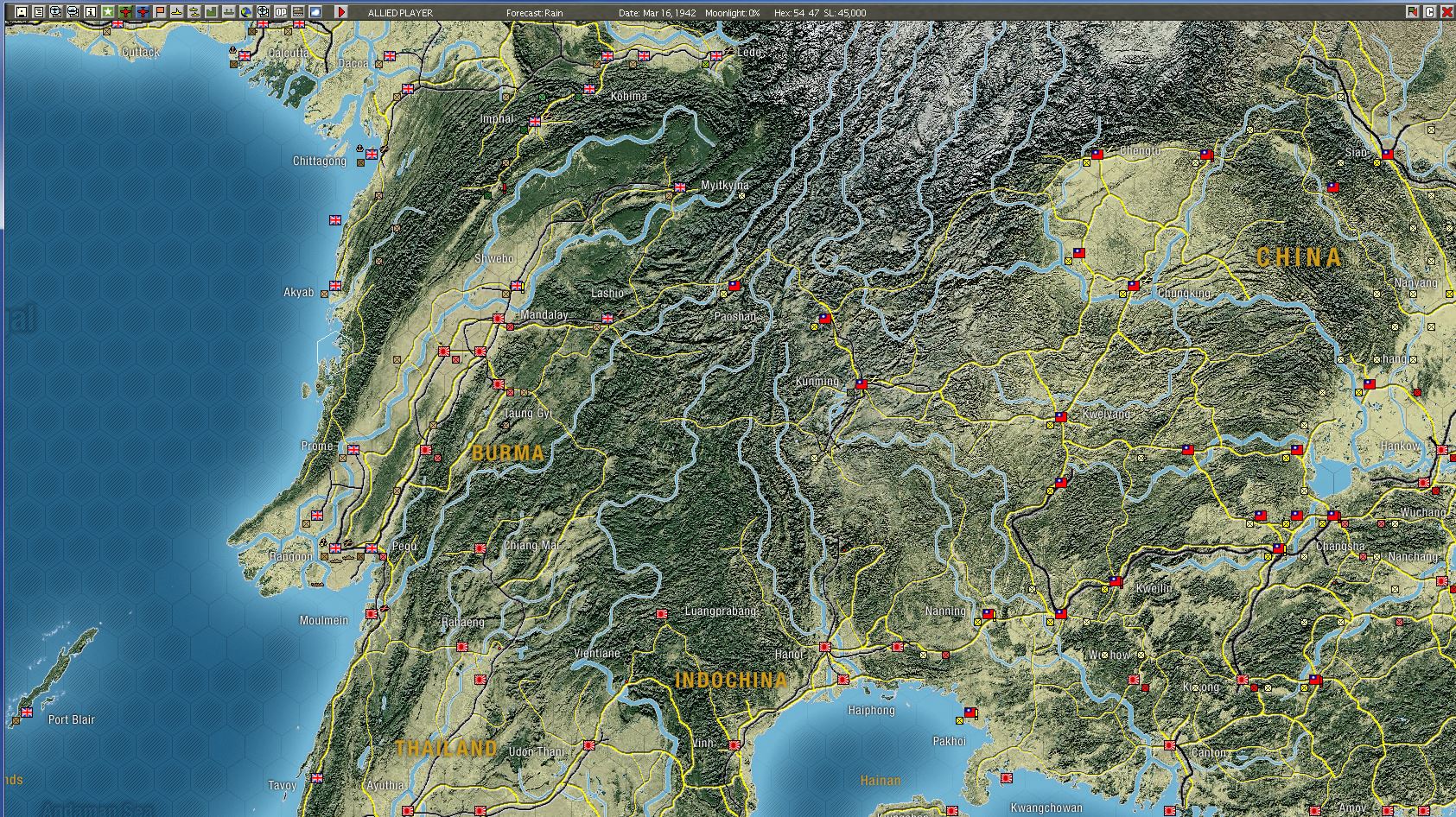Click the Hainan island label
This screenshot has width=1456, height=817.
881,780
